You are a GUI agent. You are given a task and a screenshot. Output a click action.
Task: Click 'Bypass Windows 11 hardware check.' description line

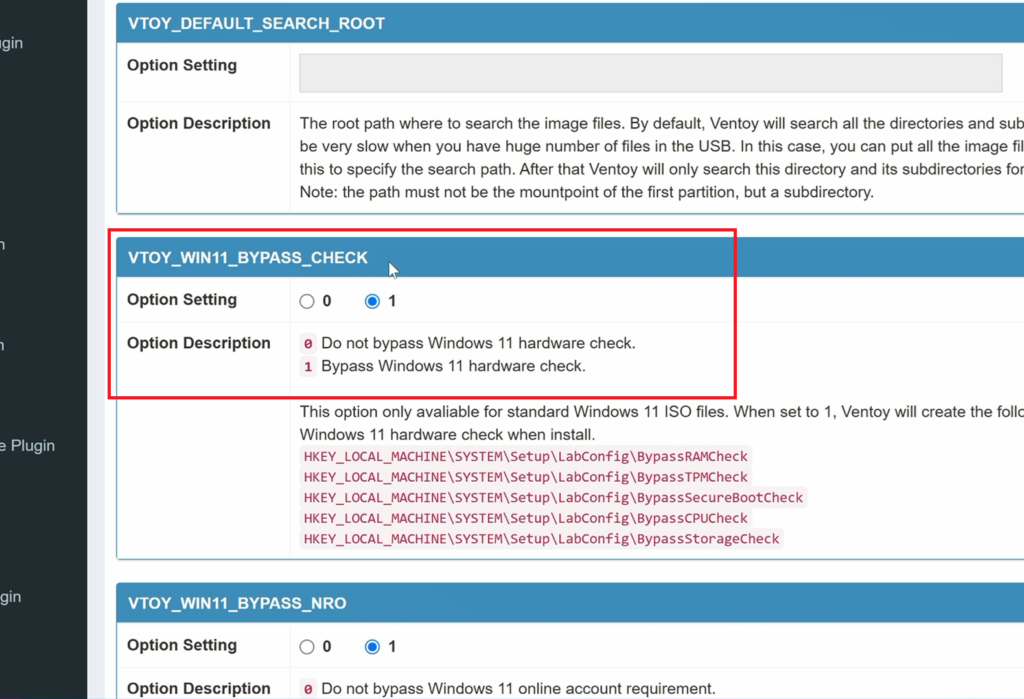453,366
